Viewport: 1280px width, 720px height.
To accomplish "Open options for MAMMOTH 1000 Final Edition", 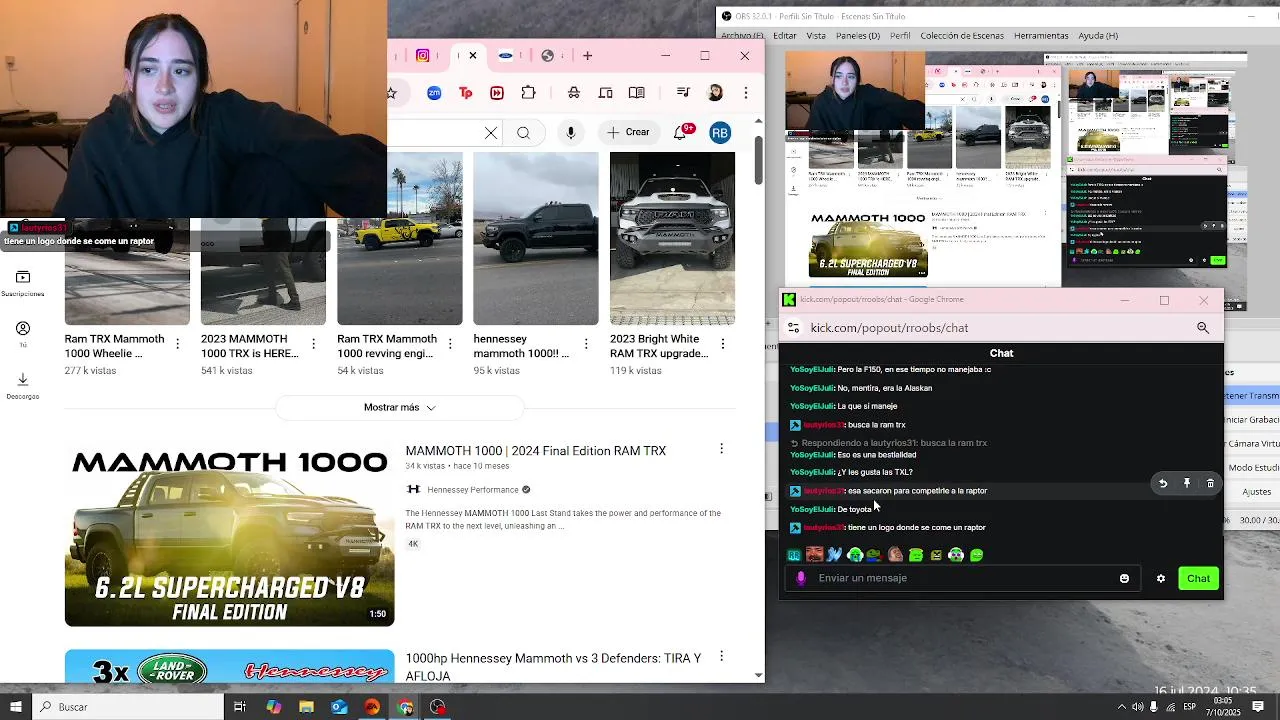I will click(x=721, y=449).
